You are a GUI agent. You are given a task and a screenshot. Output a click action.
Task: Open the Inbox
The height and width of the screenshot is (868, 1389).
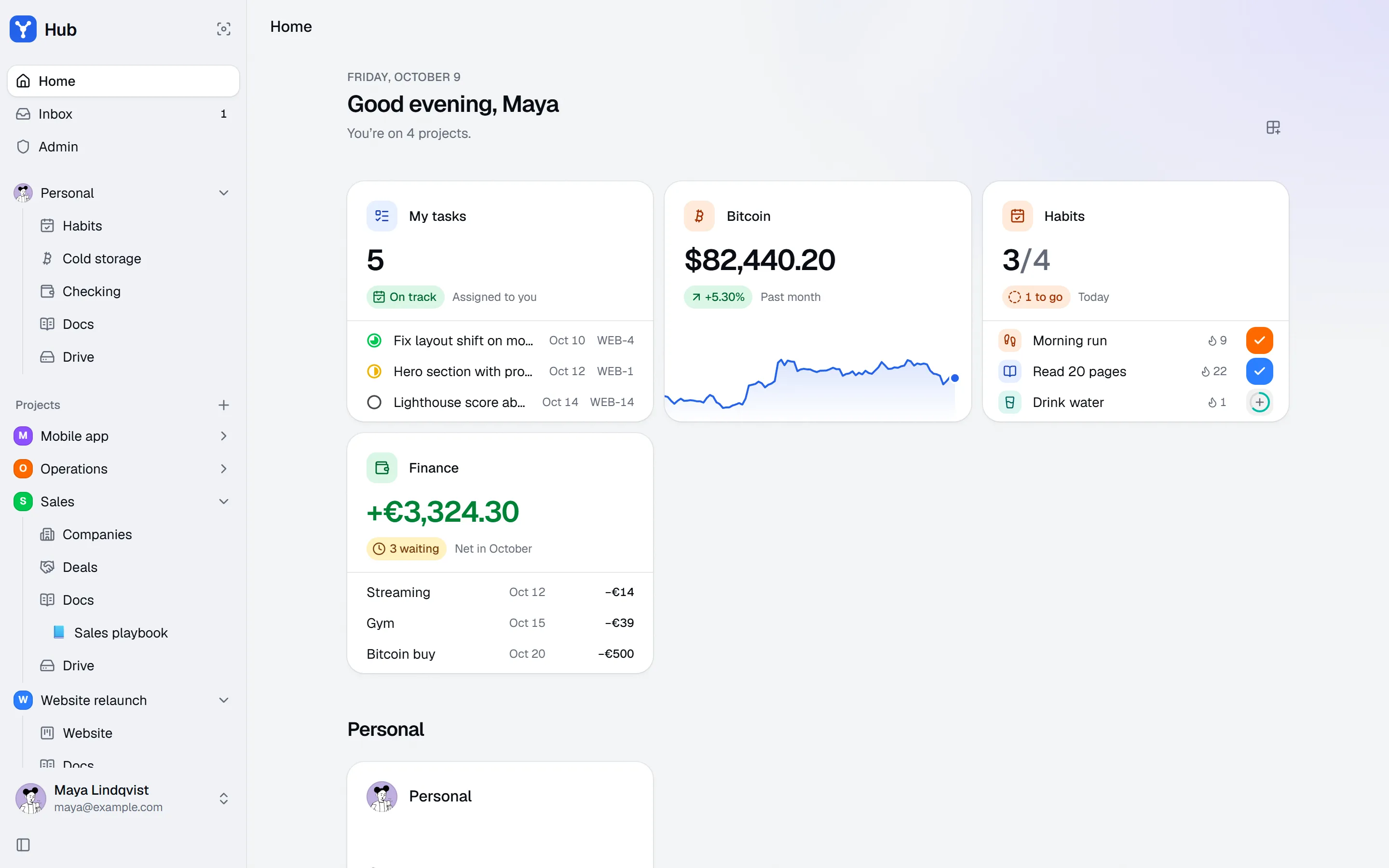tap(123, 114)
